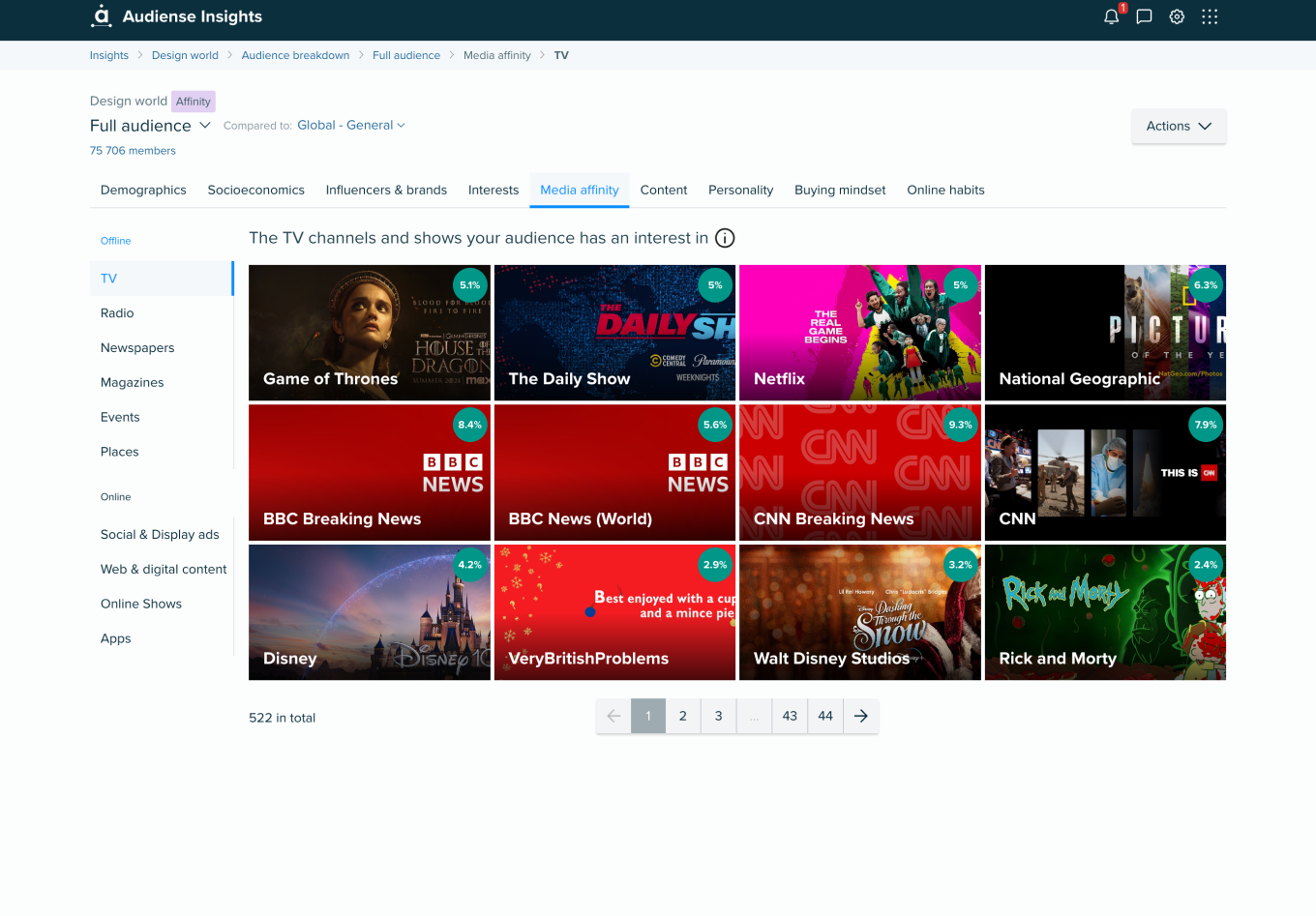This screenshot has height=916, width=1316.
Task: Click the info icon beside TV heading
Action: pos(725,238)
